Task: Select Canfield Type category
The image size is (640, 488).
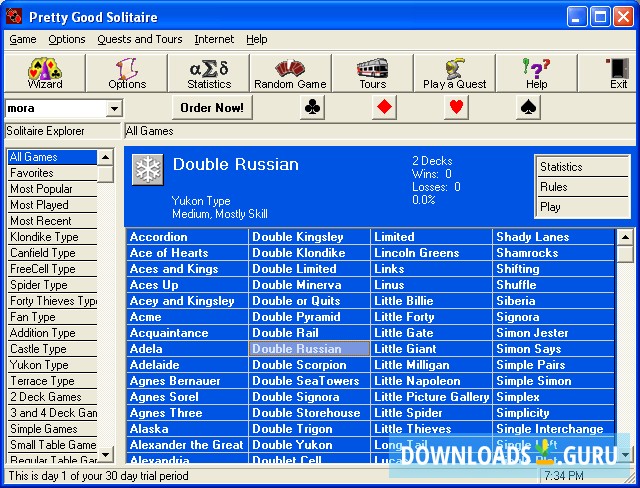Action: (52, 253)
